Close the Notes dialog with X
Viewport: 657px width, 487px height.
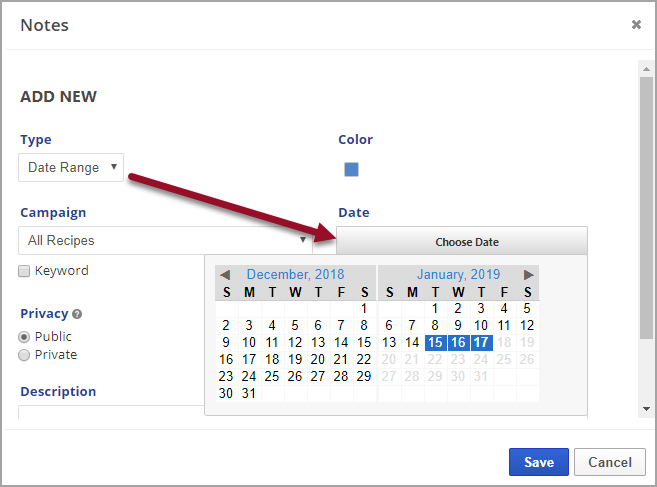click(x=636, y=25)
